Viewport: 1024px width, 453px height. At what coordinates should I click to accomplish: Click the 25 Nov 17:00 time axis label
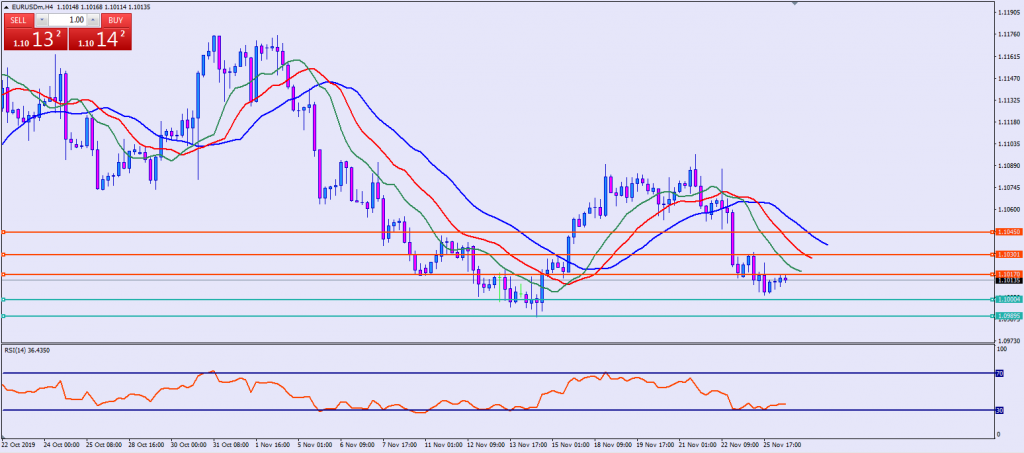(784, 444)
